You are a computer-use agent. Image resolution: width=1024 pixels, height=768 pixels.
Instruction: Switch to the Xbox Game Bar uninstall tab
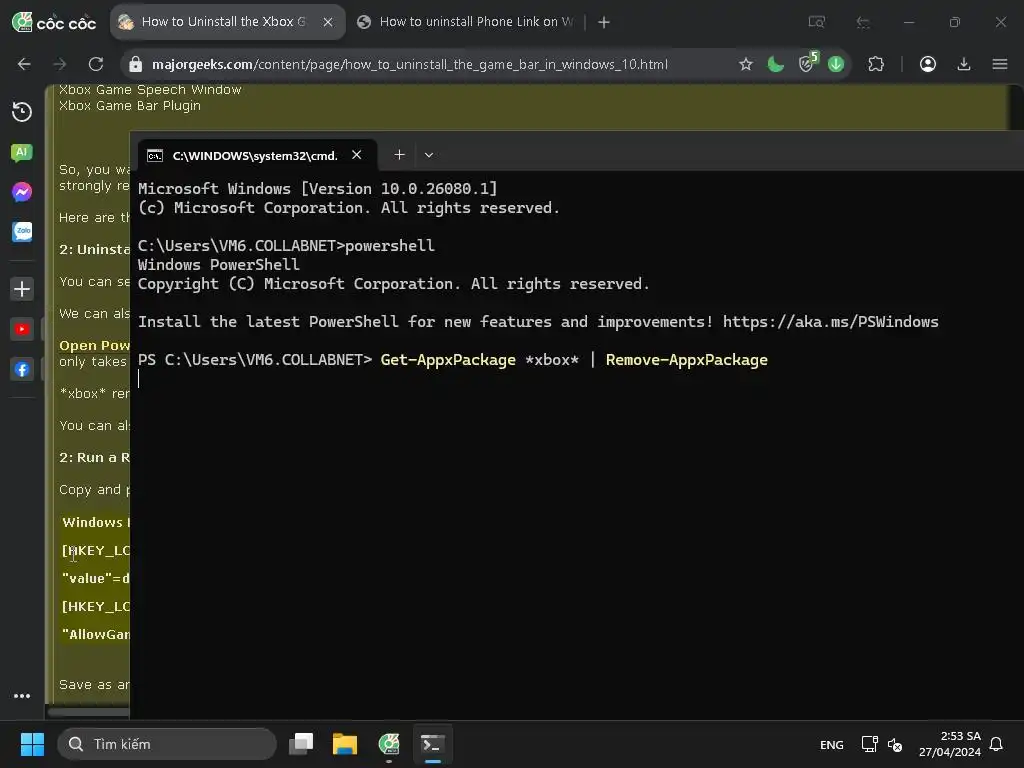[222, 22]
